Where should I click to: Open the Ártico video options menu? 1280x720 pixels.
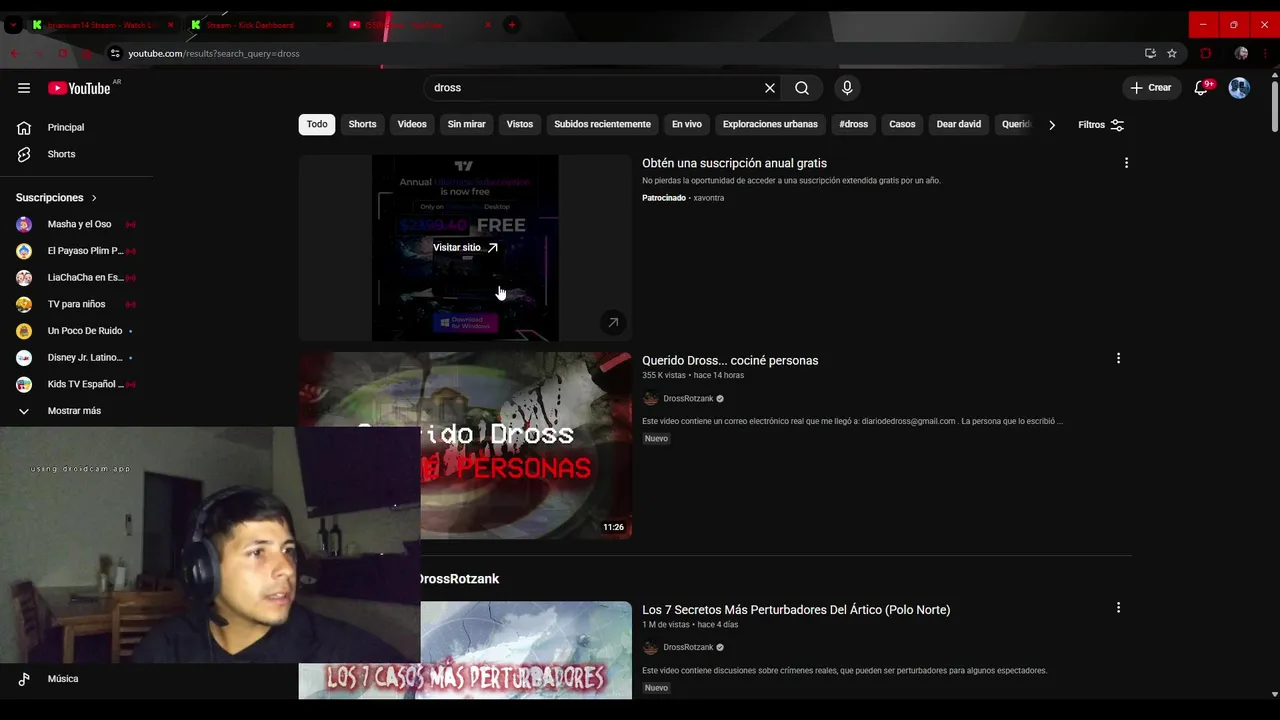1118,607
